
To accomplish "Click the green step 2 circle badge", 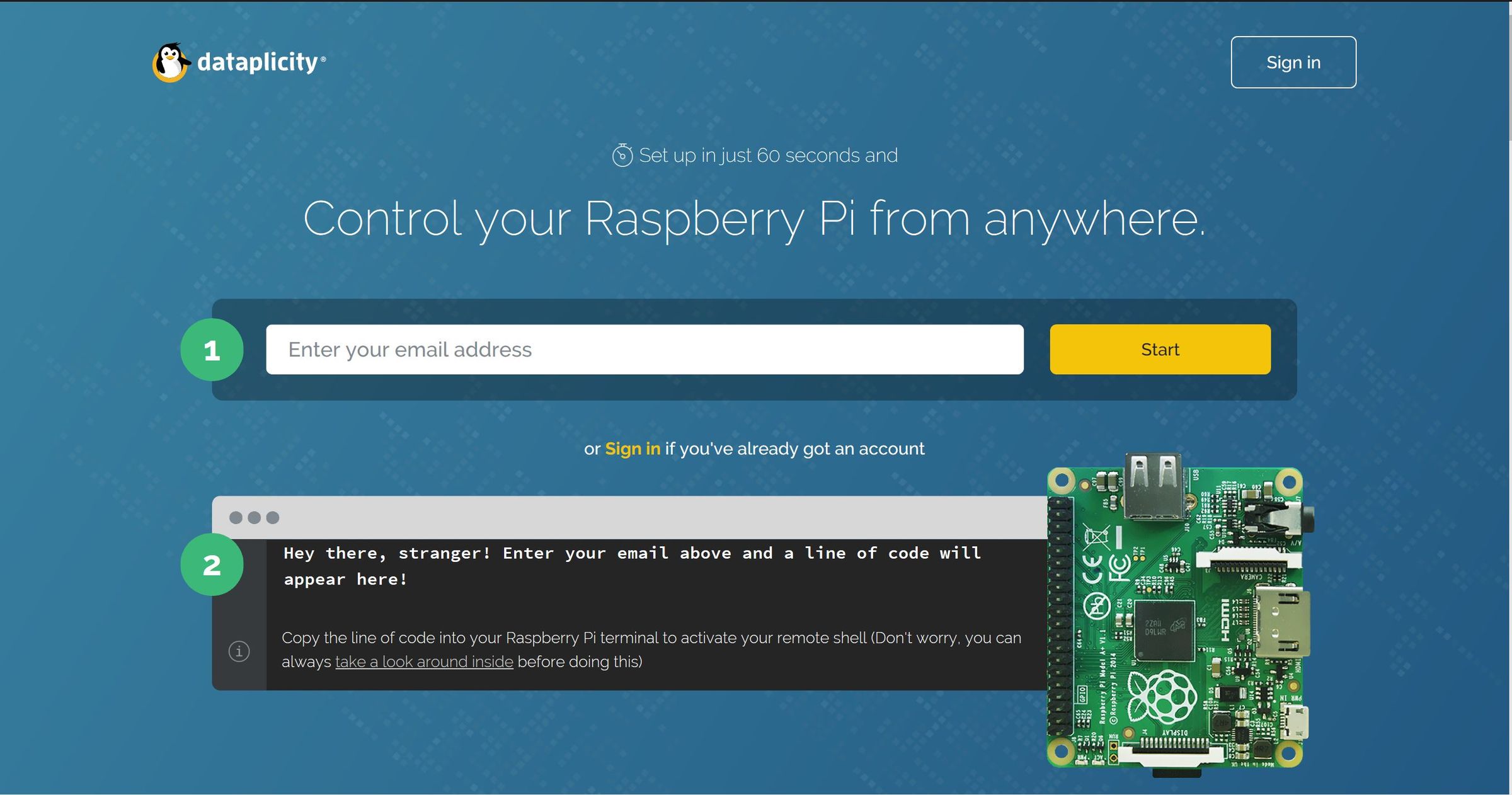I will click(212, 564).
